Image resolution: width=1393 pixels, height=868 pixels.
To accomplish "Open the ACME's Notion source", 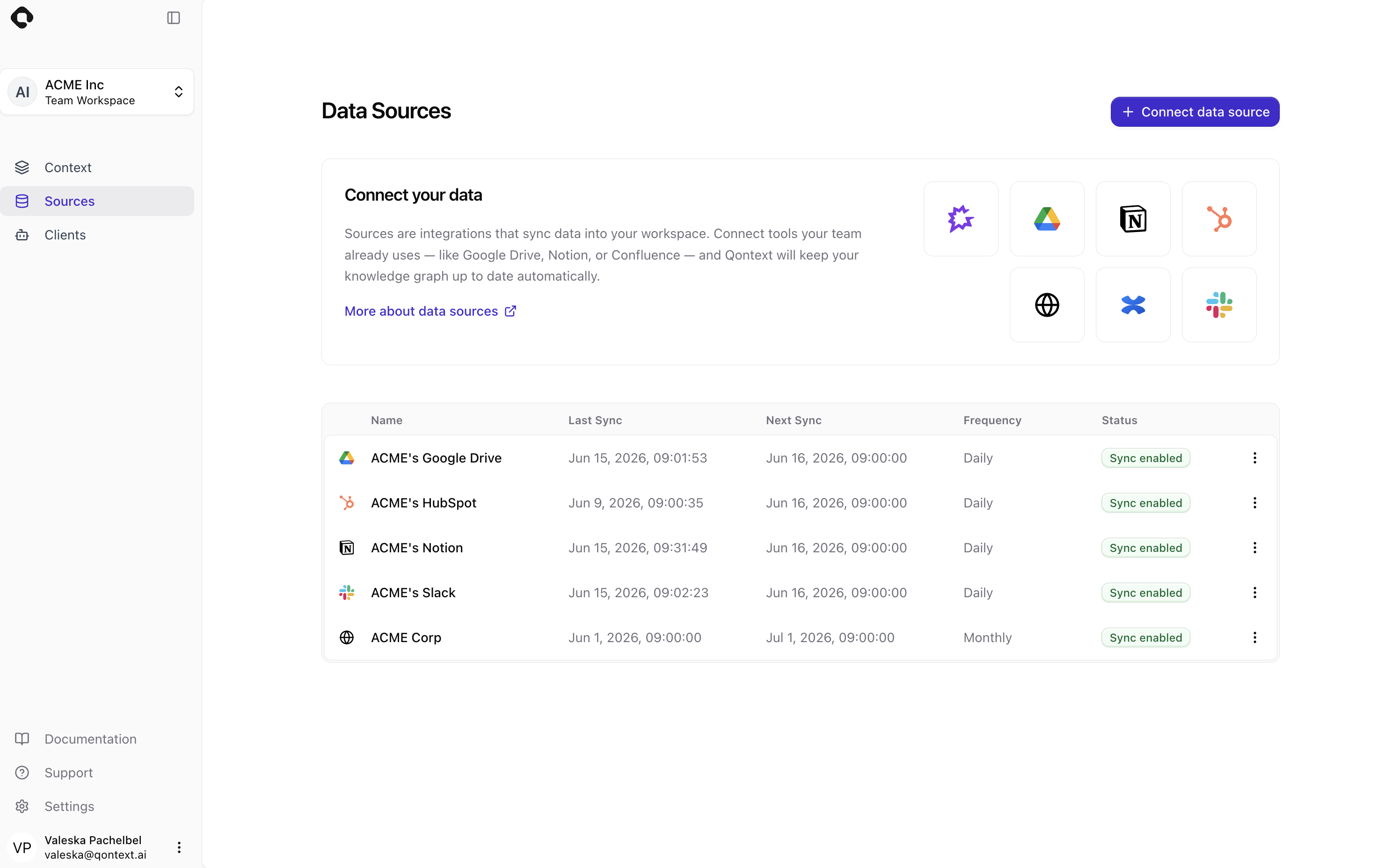I will click(417, 548).
